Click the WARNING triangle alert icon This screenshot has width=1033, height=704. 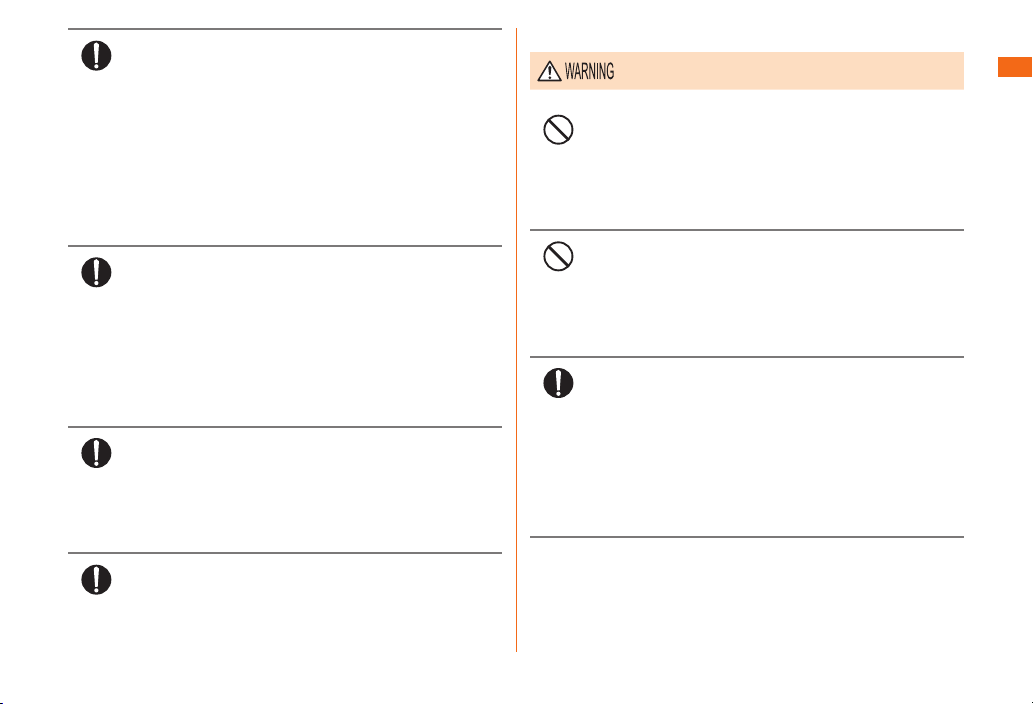[549, 71]
